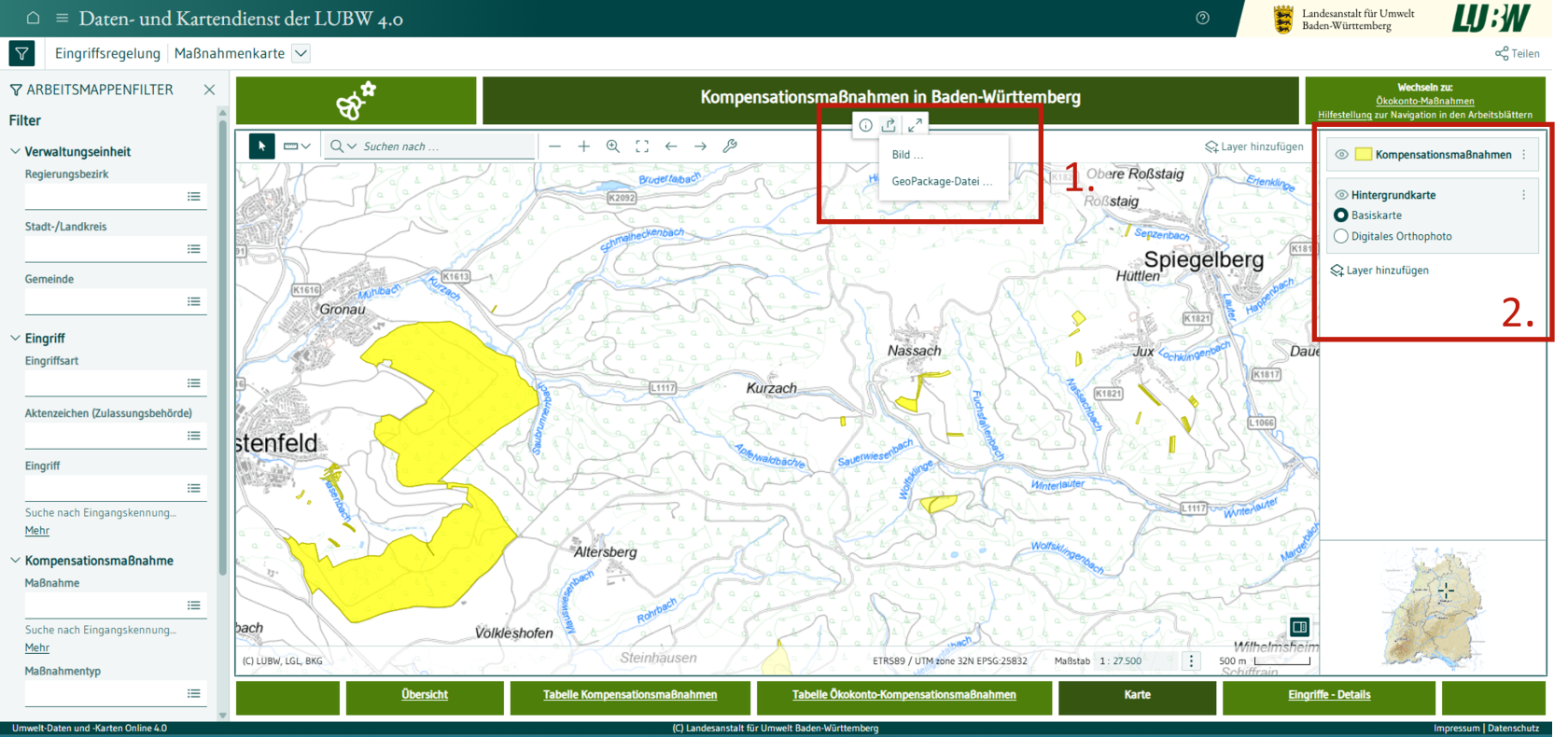
Task: Collapse the Kompensationsmaßnahme filter section
Action: (x=15, y=561)
